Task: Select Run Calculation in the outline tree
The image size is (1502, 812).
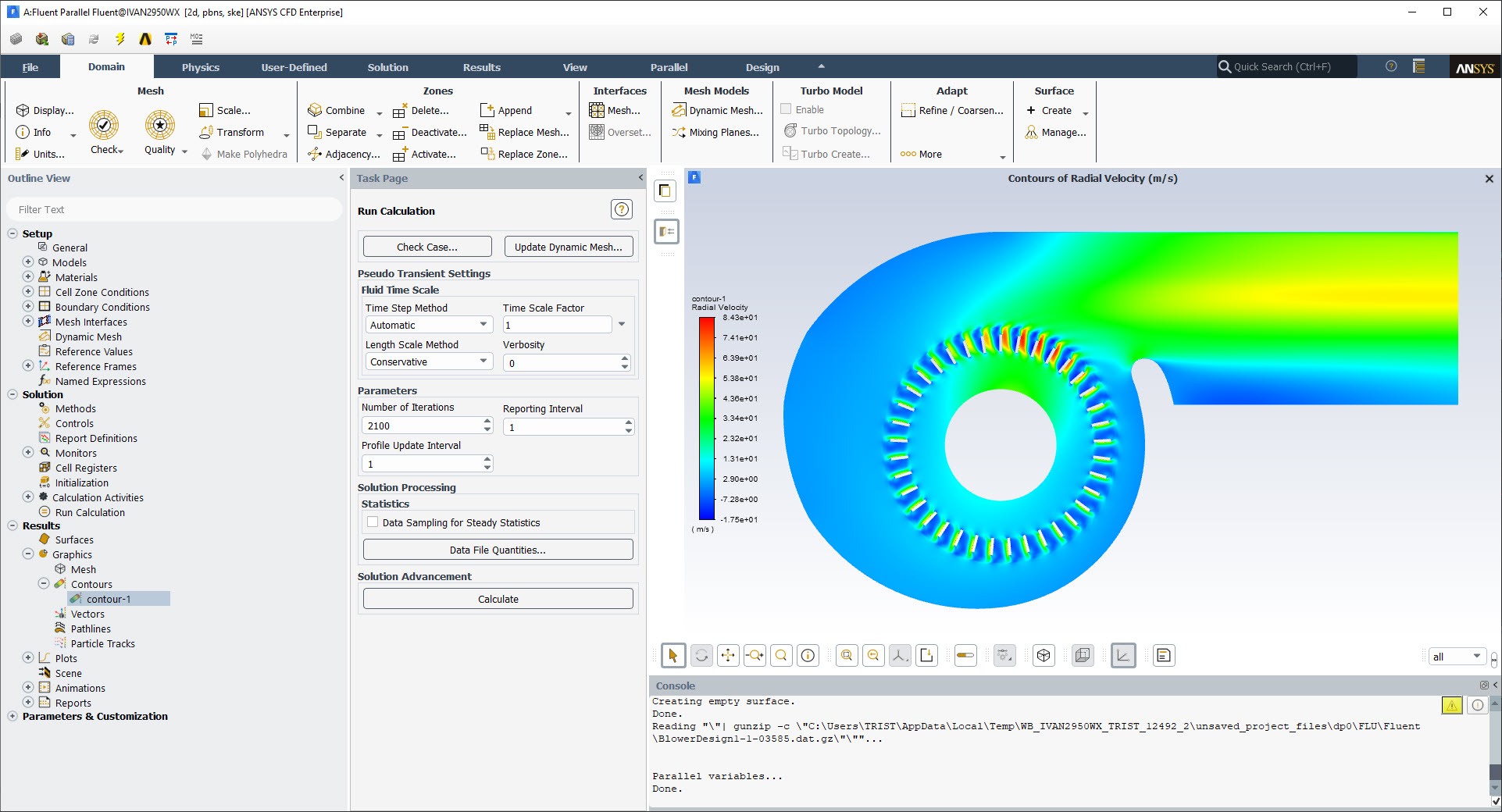Action: point(90,512)
